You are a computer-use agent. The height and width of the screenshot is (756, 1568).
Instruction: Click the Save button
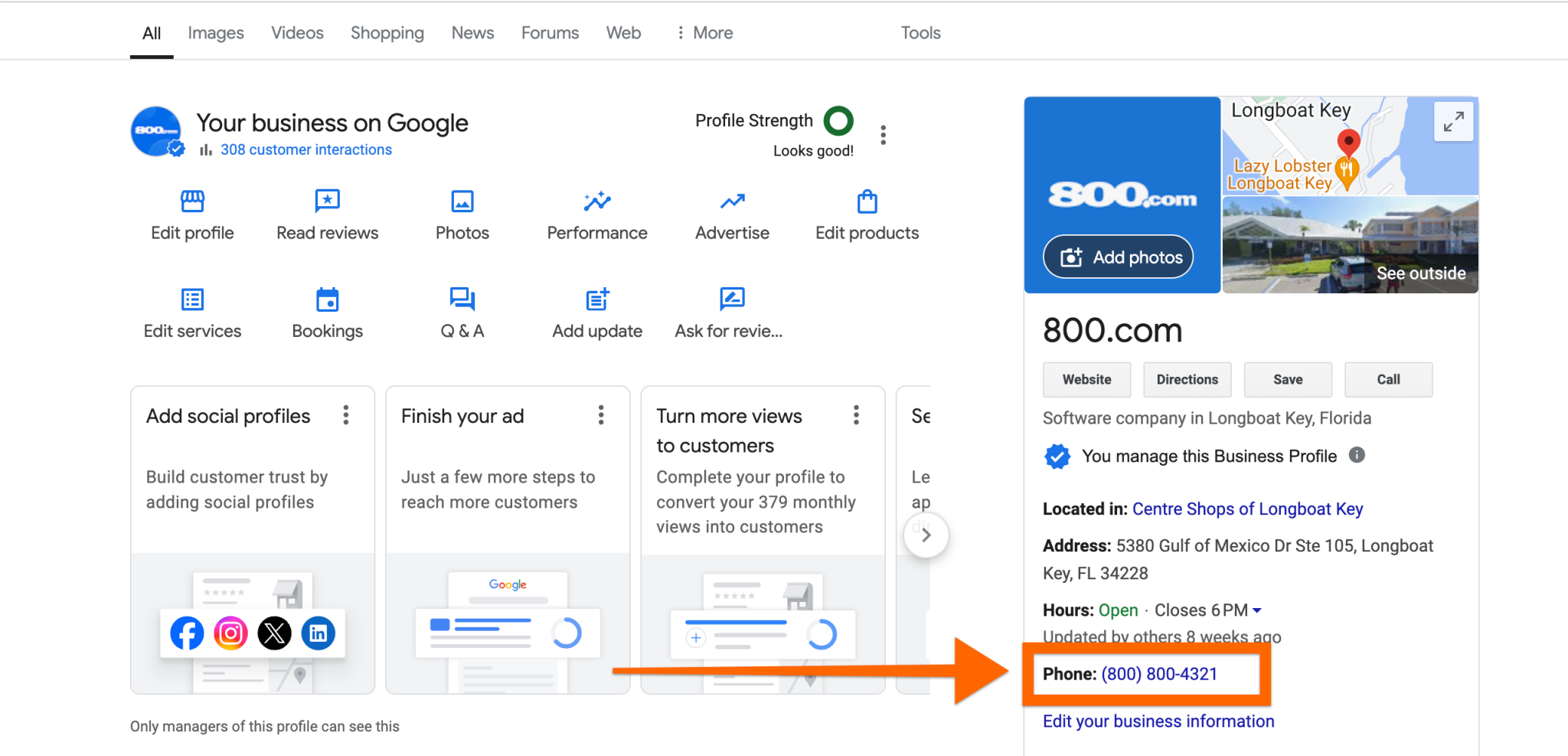(1288, 380)
